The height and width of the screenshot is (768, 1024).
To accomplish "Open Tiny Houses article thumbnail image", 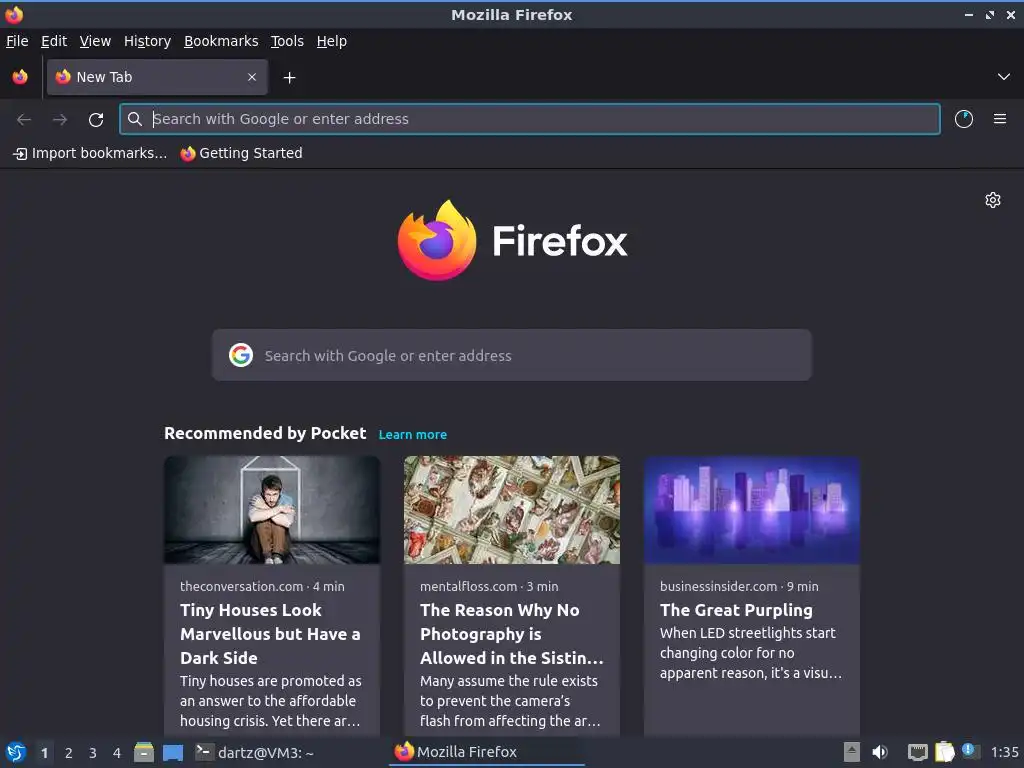I will (x=272, y=510).
